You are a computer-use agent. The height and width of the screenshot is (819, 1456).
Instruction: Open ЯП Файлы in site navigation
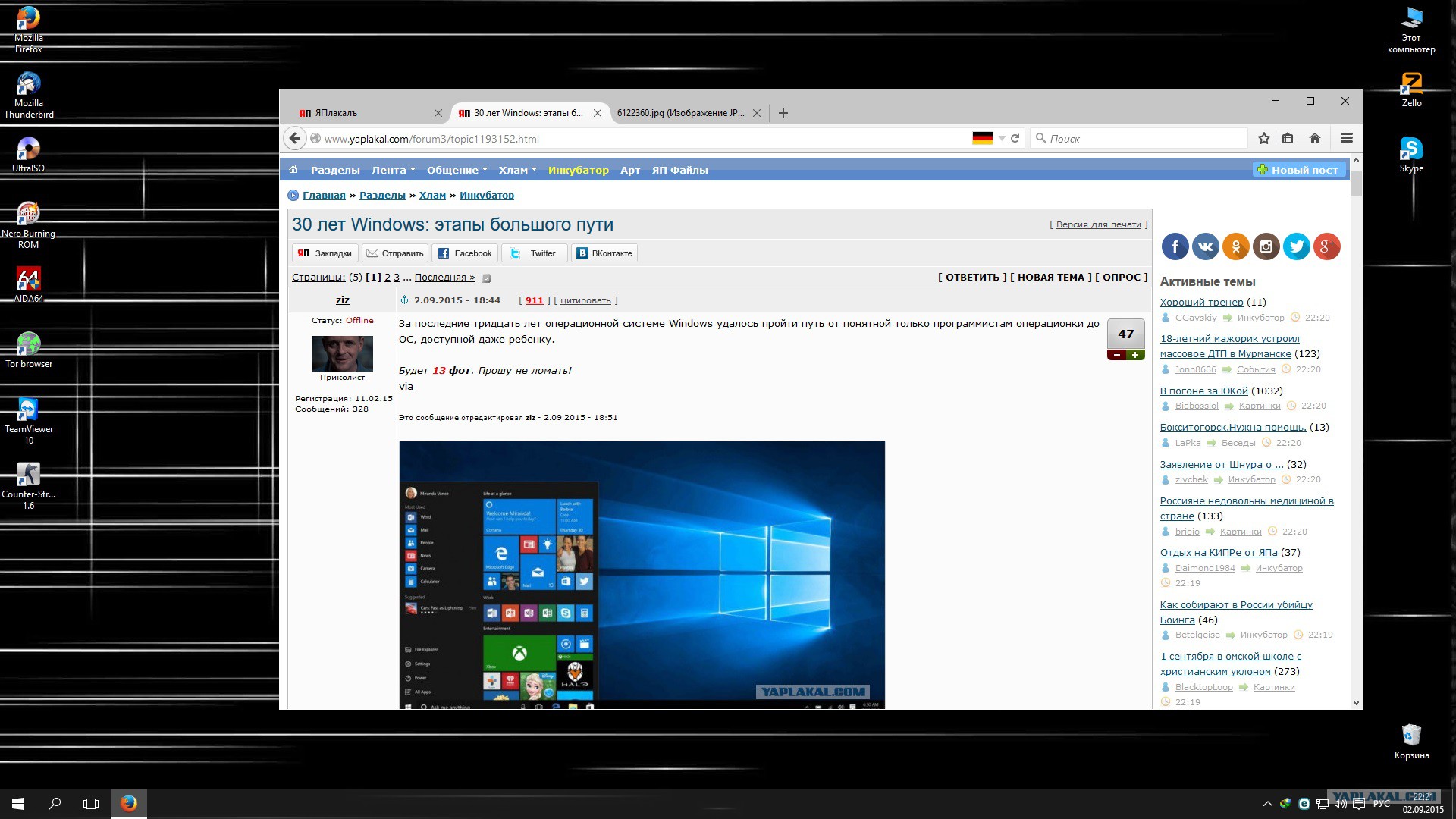680,170
